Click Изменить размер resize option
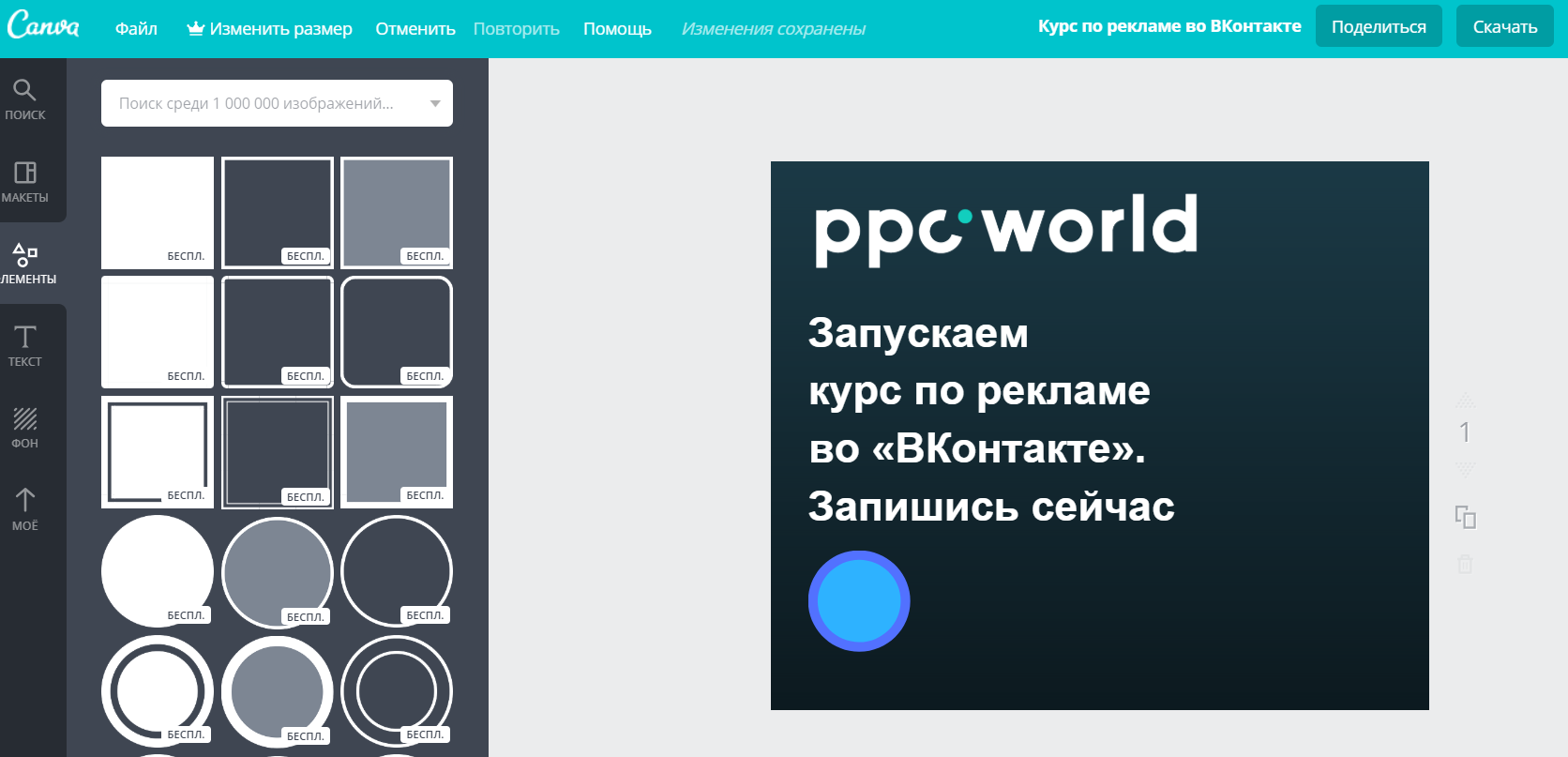Screen dimensions: 1568x757 (270, 29)
